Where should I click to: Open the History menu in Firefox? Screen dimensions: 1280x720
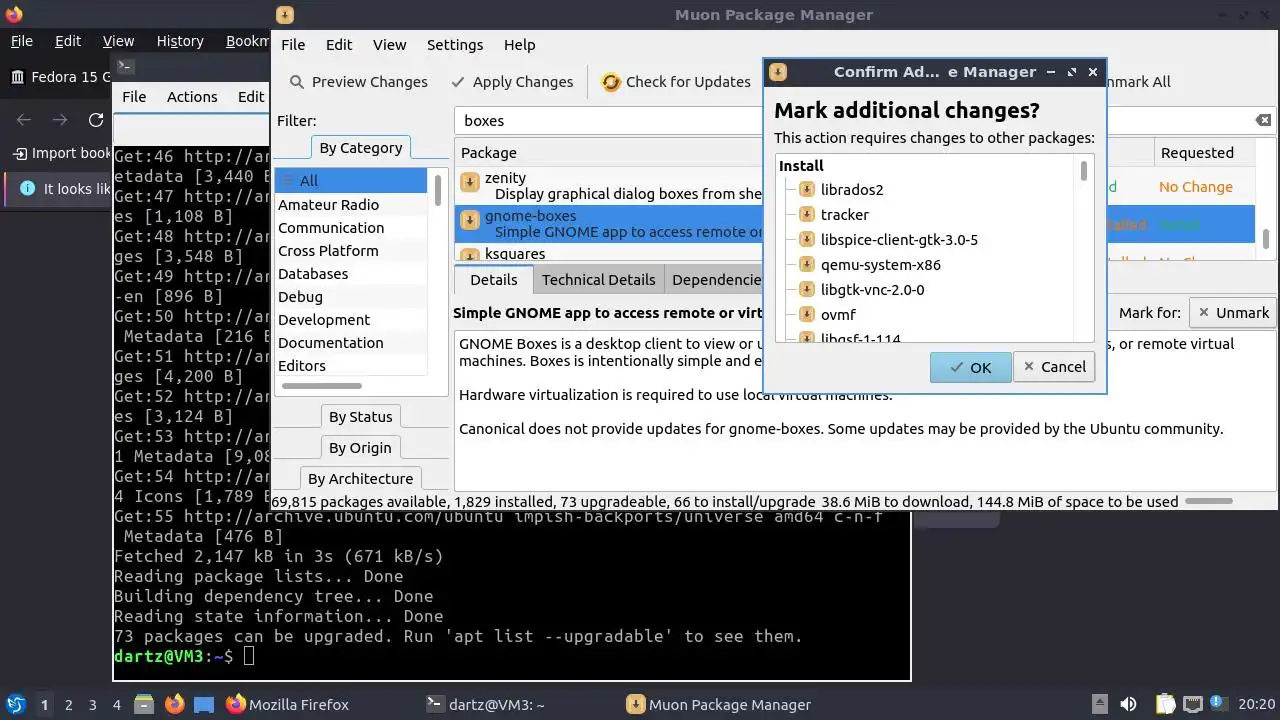click(x=180, y=41)
